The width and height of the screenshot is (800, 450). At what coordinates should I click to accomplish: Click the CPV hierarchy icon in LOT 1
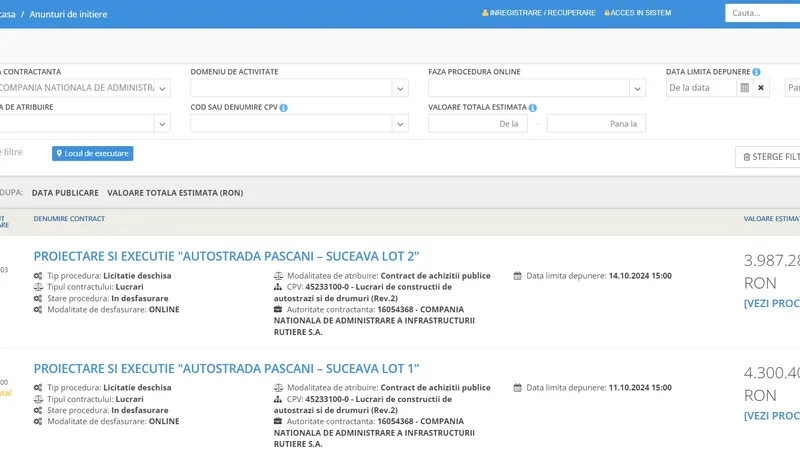click(x=278, y=399)
